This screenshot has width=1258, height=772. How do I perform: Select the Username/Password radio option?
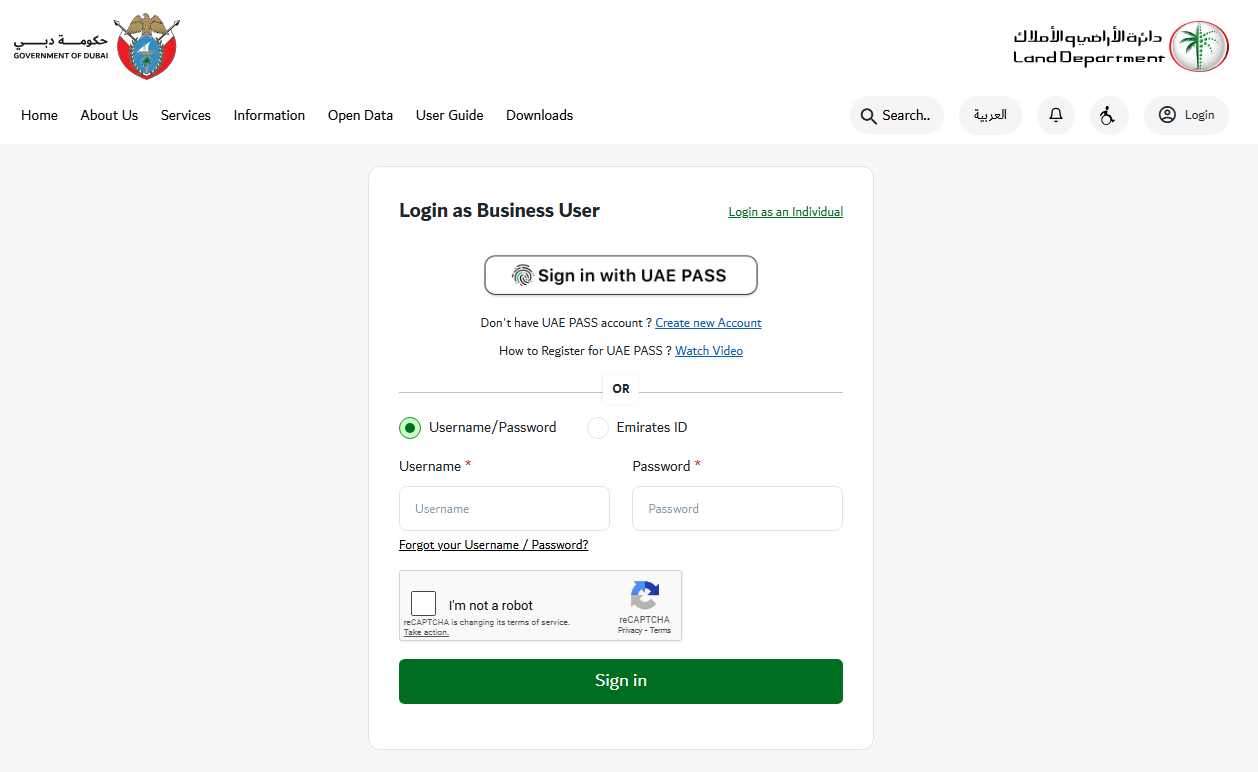(x=410, y=428)
